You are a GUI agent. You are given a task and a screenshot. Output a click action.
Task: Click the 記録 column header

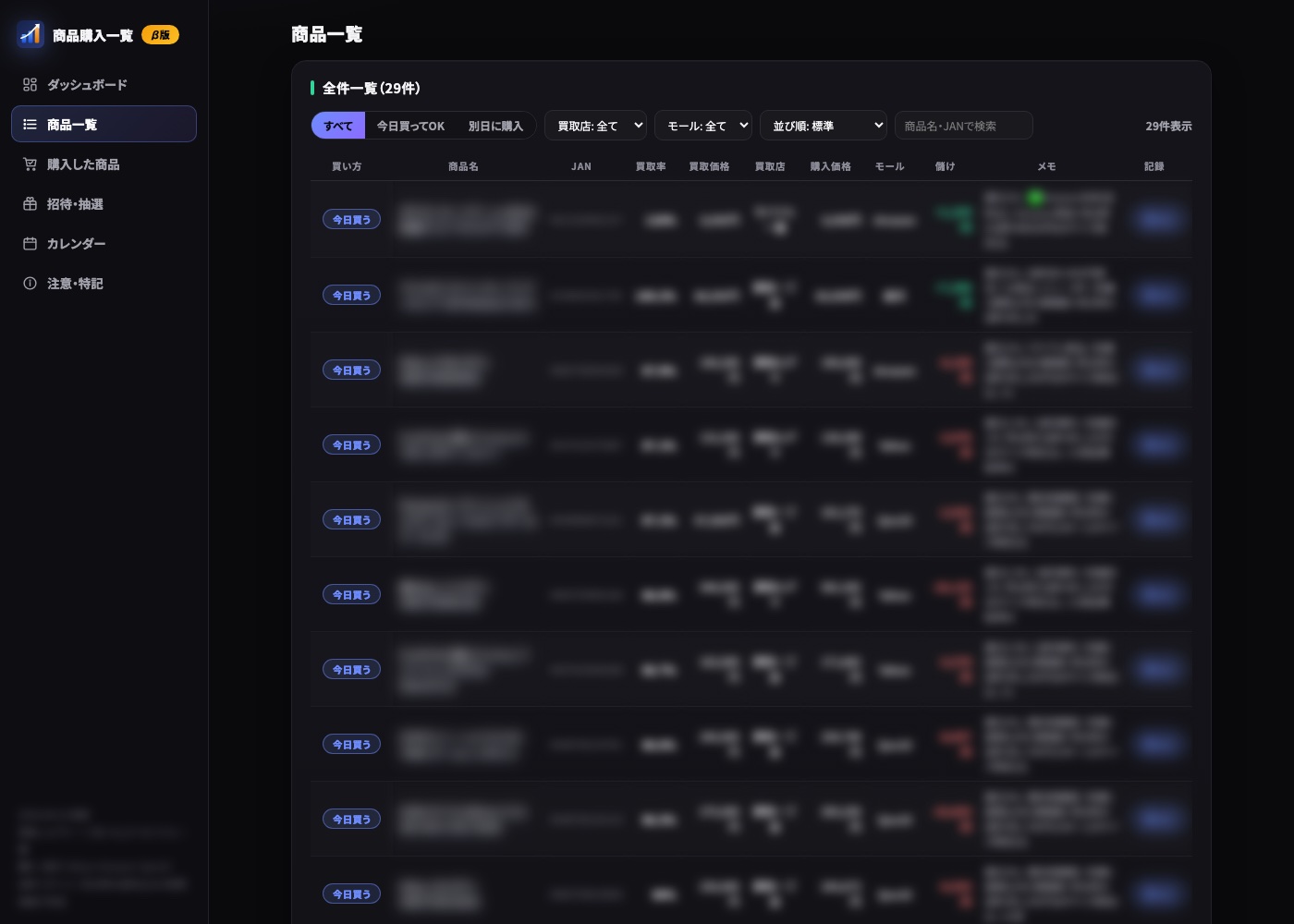(1154, 166)
